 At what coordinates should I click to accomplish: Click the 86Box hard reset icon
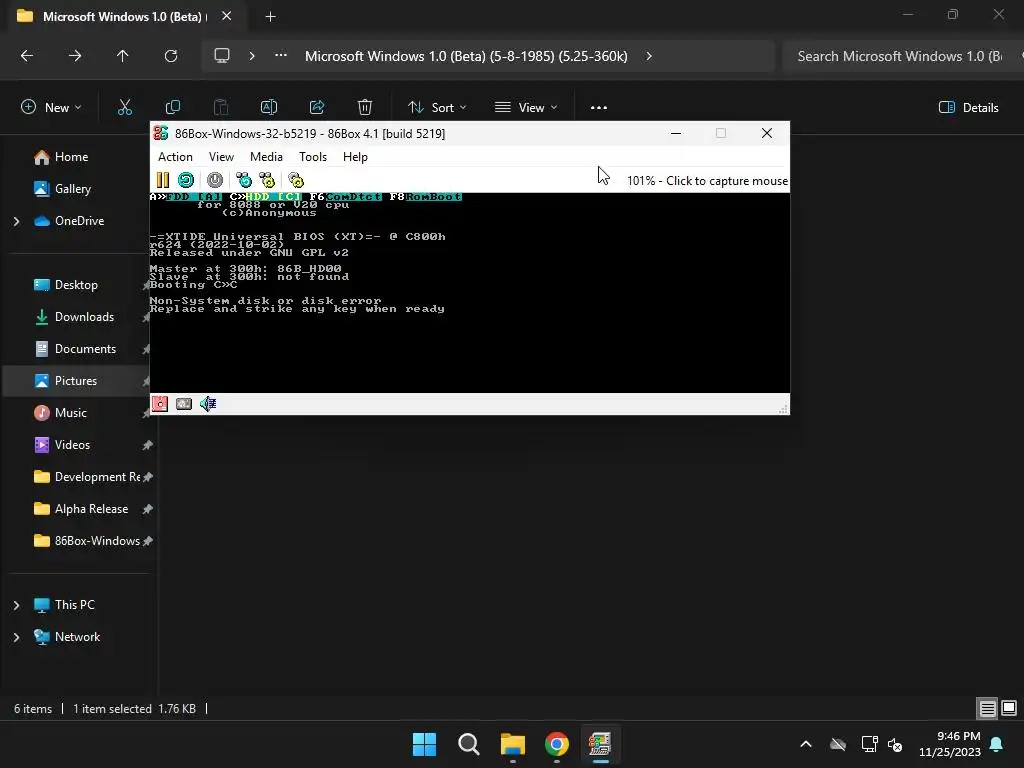(x=186, y=180)
